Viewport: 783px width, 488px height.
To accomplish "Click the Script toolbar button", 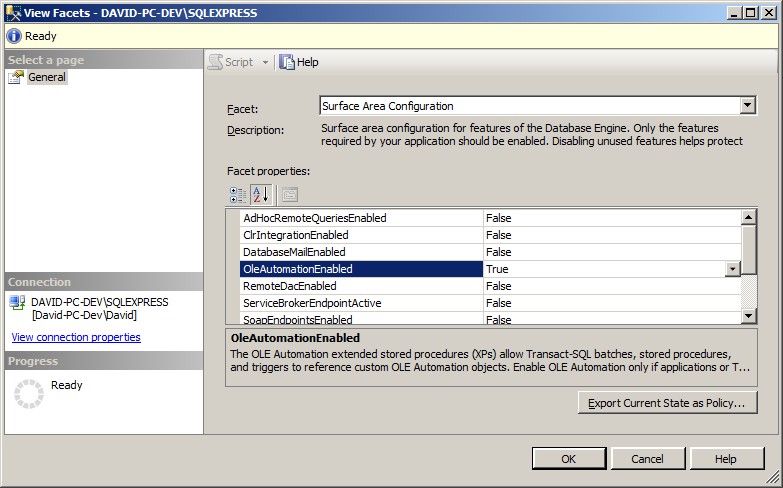I will point(231,62).
